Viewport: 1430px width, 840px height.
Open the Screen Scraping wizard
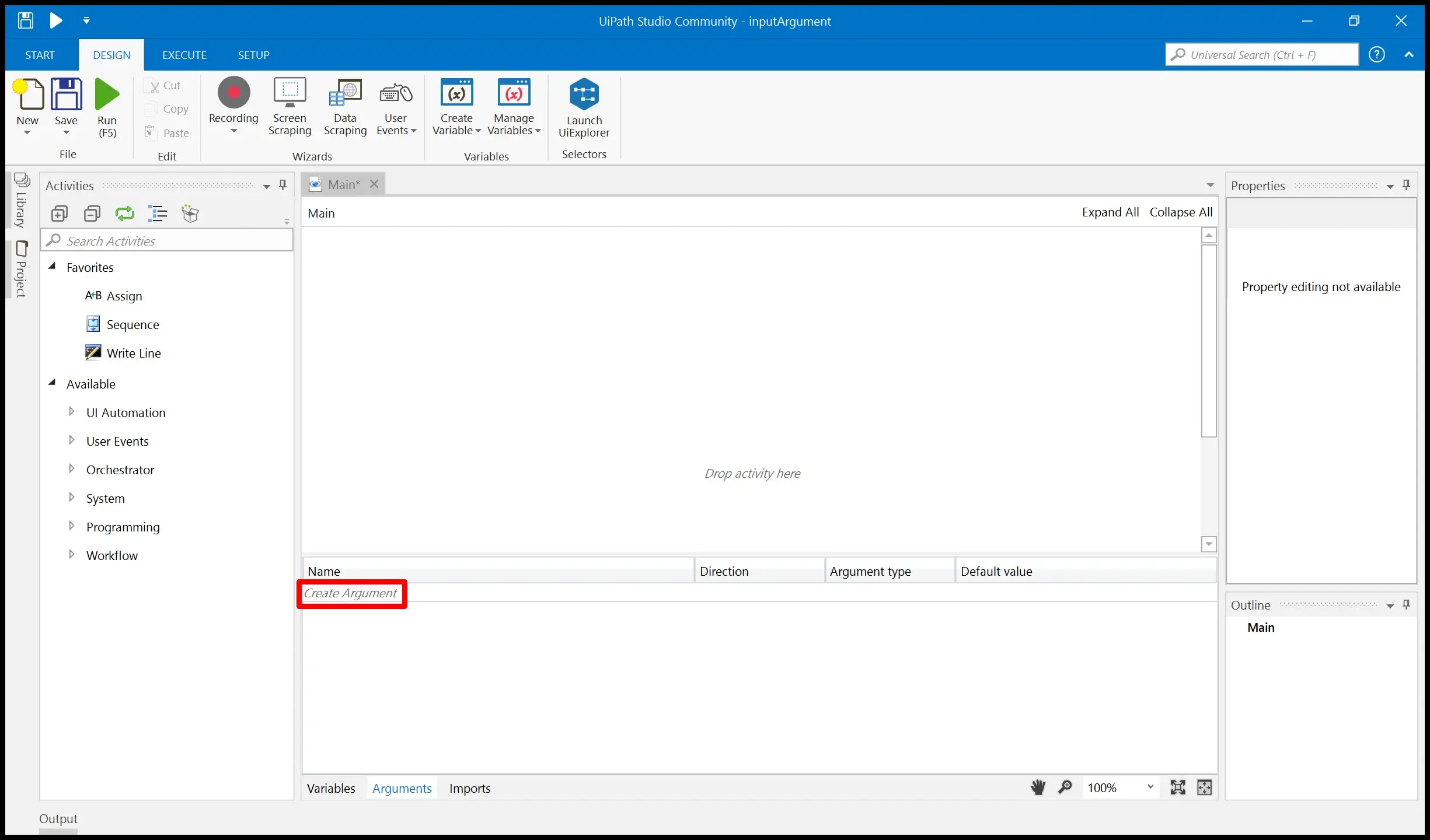pos(290,107)
